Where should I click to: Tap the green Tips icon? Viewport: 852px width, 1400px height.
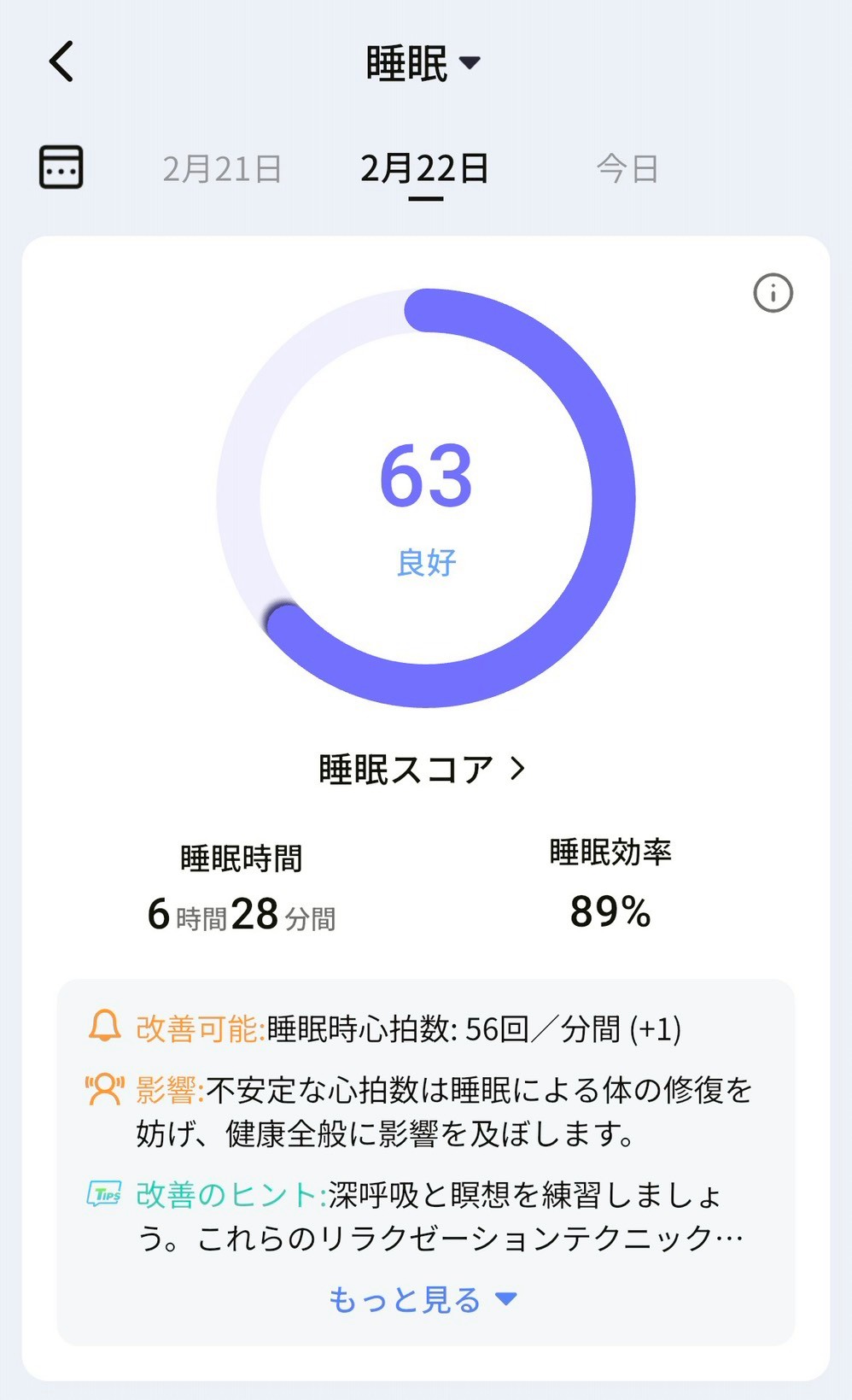click(104, 1193)
